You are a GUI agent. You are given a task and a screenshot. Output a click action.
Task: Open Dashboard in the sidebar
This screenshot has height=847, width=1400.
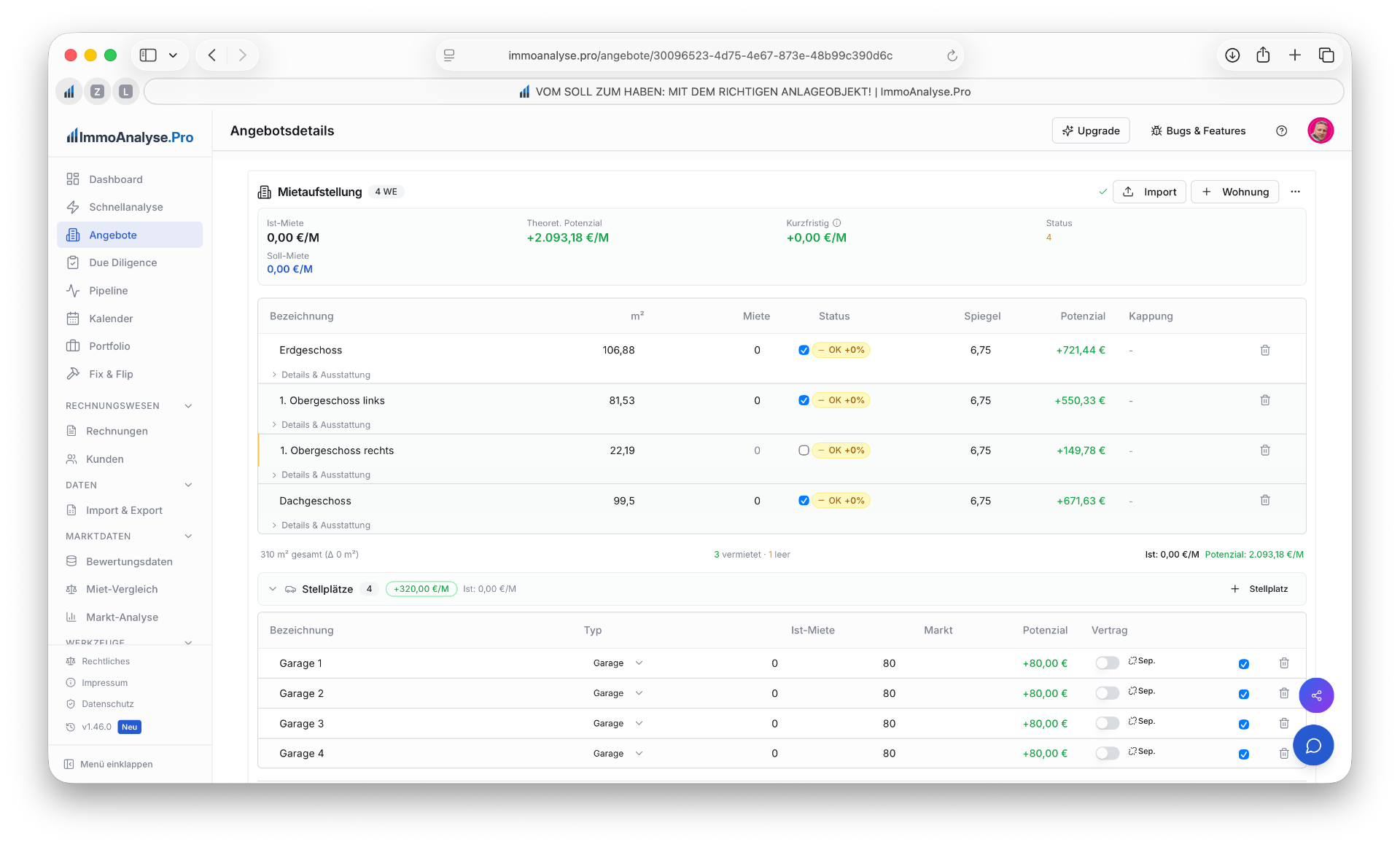(130, 179)
